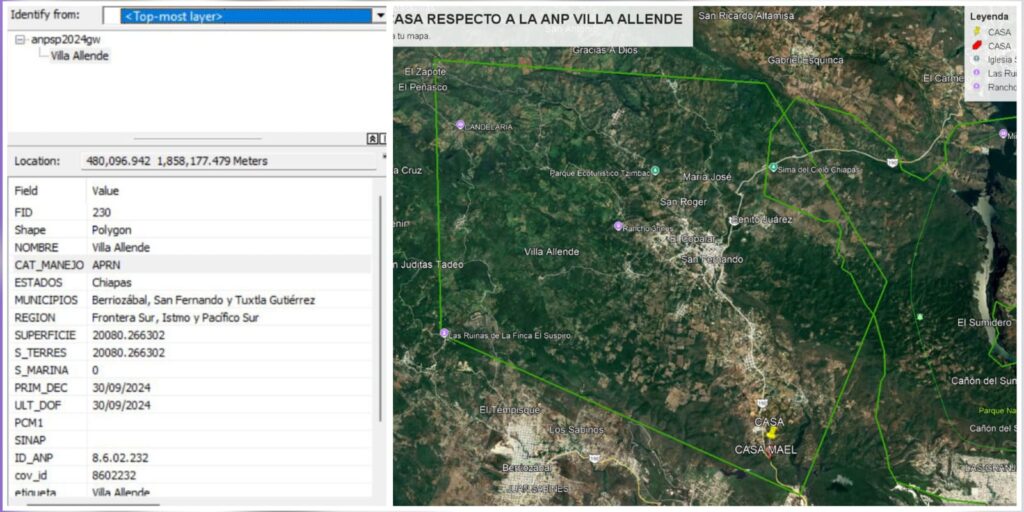This screenshot has width=1024, height=512.
Task: Select the Sima del Cielo Chiapas marker
Action: [773, 168]
